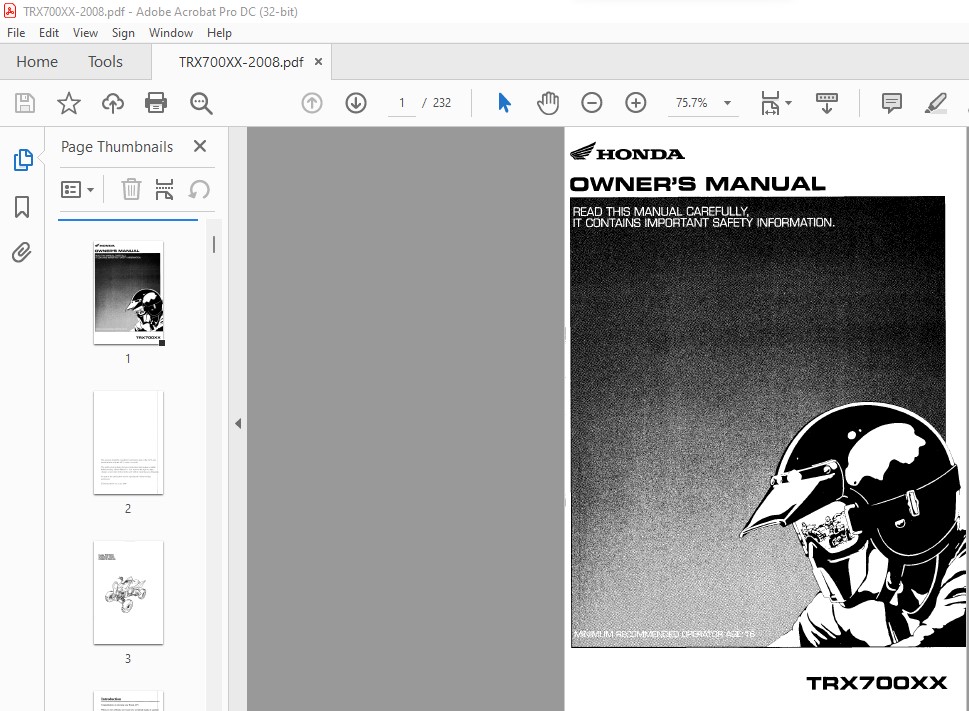Image resolution: width=969 pixels, height=711 pixels.
Task: Add a comment with speech bubble icon
Action: pos(891,103)
